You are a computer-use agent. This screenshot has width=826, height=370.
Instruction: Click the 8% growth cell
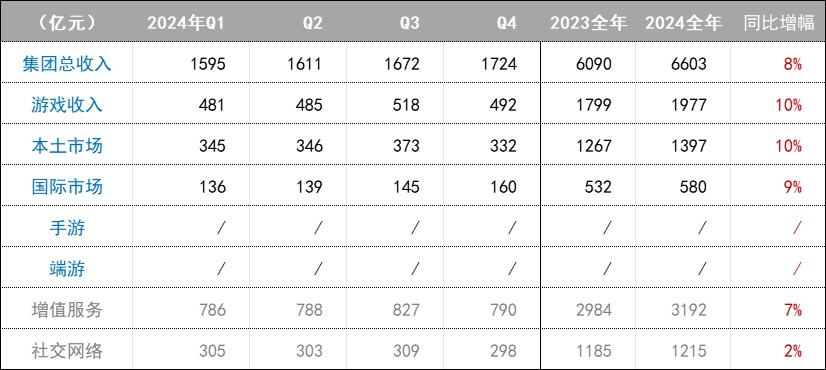pos(793,64)
